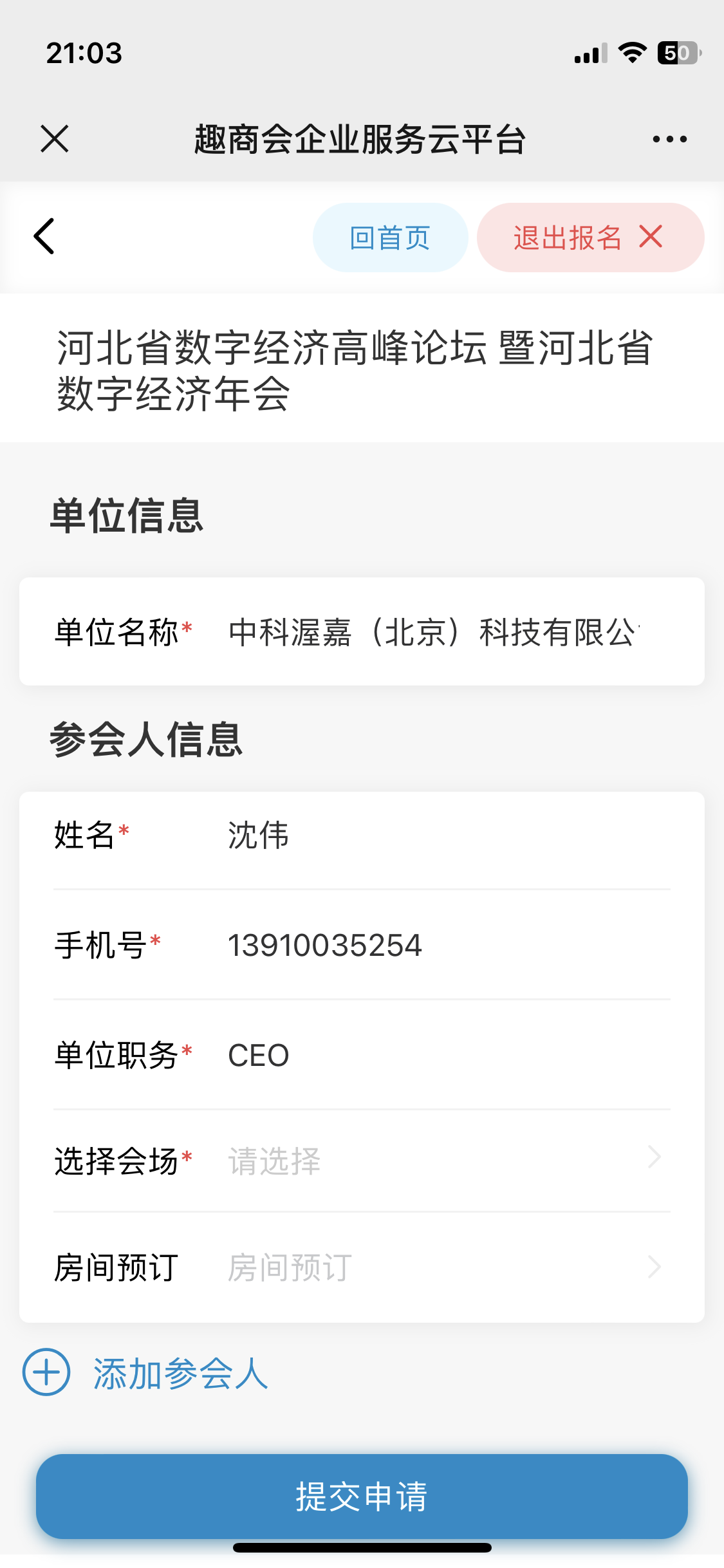This screenshot has width=724, height=1568.
Task: Tap the cellular signal bars icon
Action: (591, 53)
